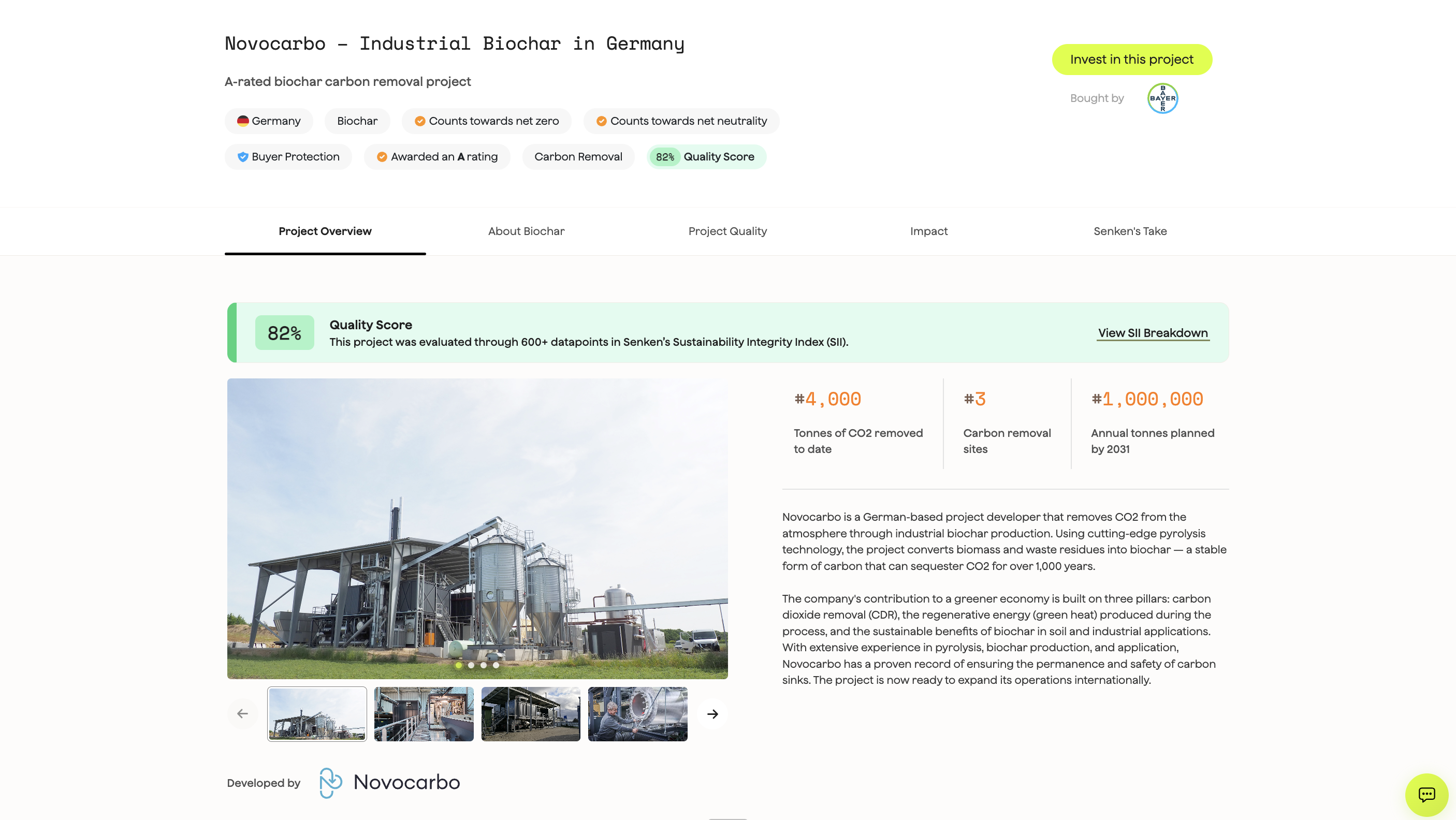Select the first carousel dot indicator

[458, 665]
